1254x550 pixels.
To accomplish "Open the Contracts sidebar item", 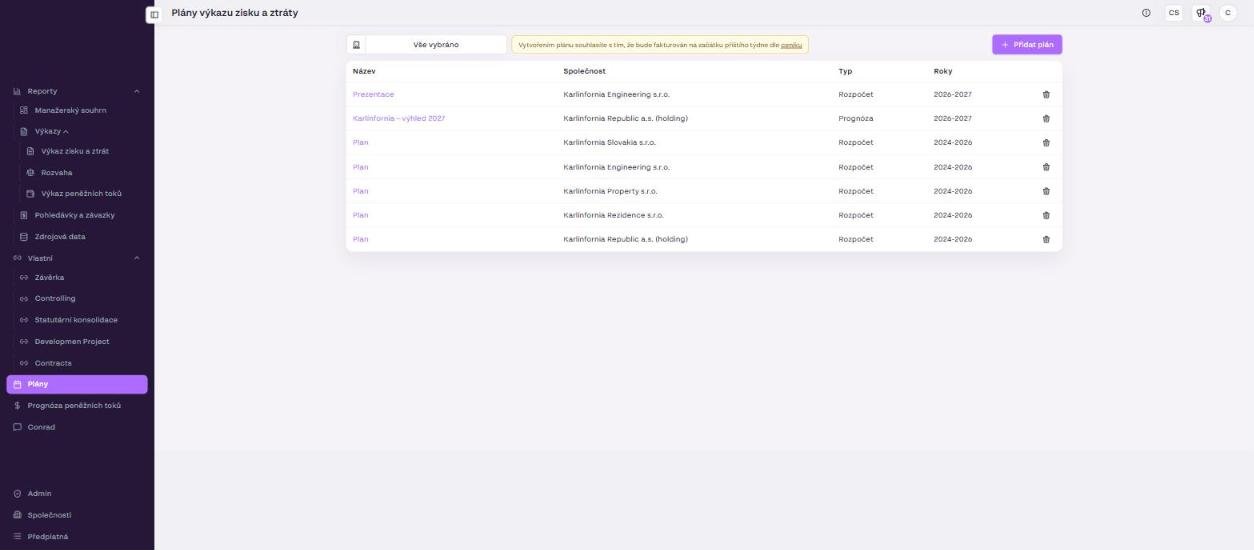I will point(53,363).
